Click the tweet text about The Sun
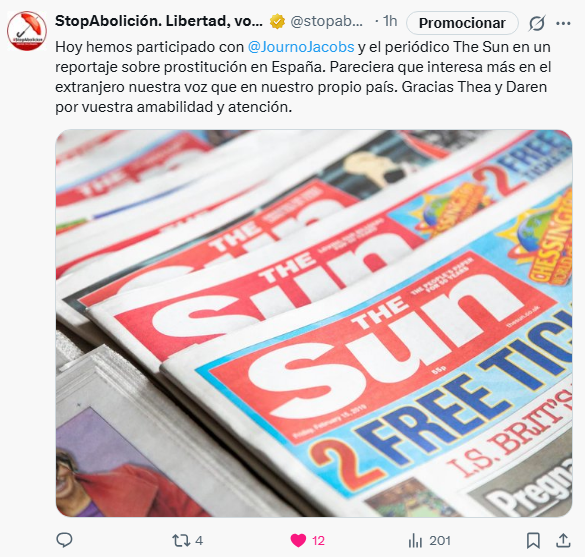 coord(303,77)
